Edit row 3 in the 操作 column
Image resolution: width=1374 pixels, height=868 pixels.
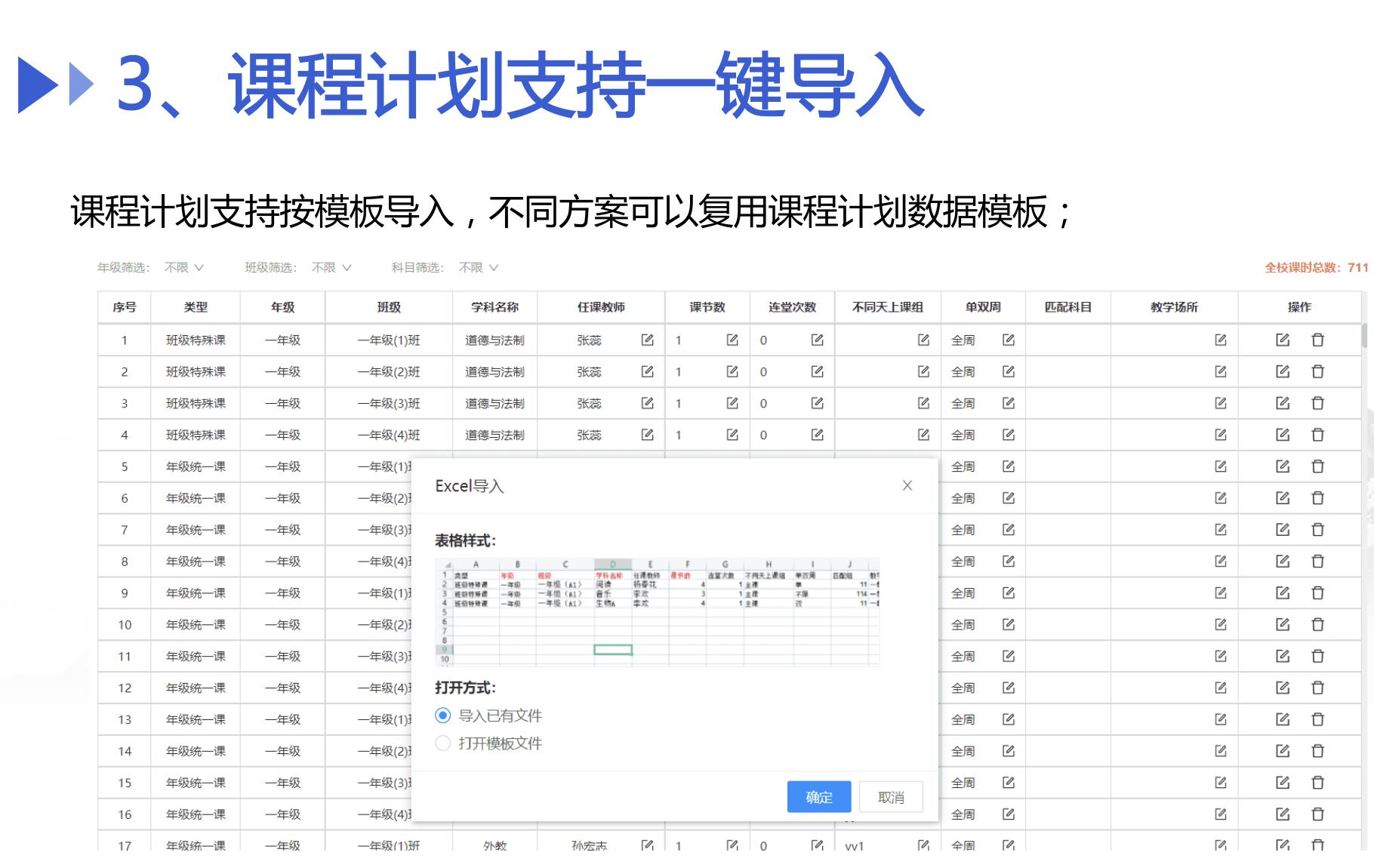(1282, 403)
